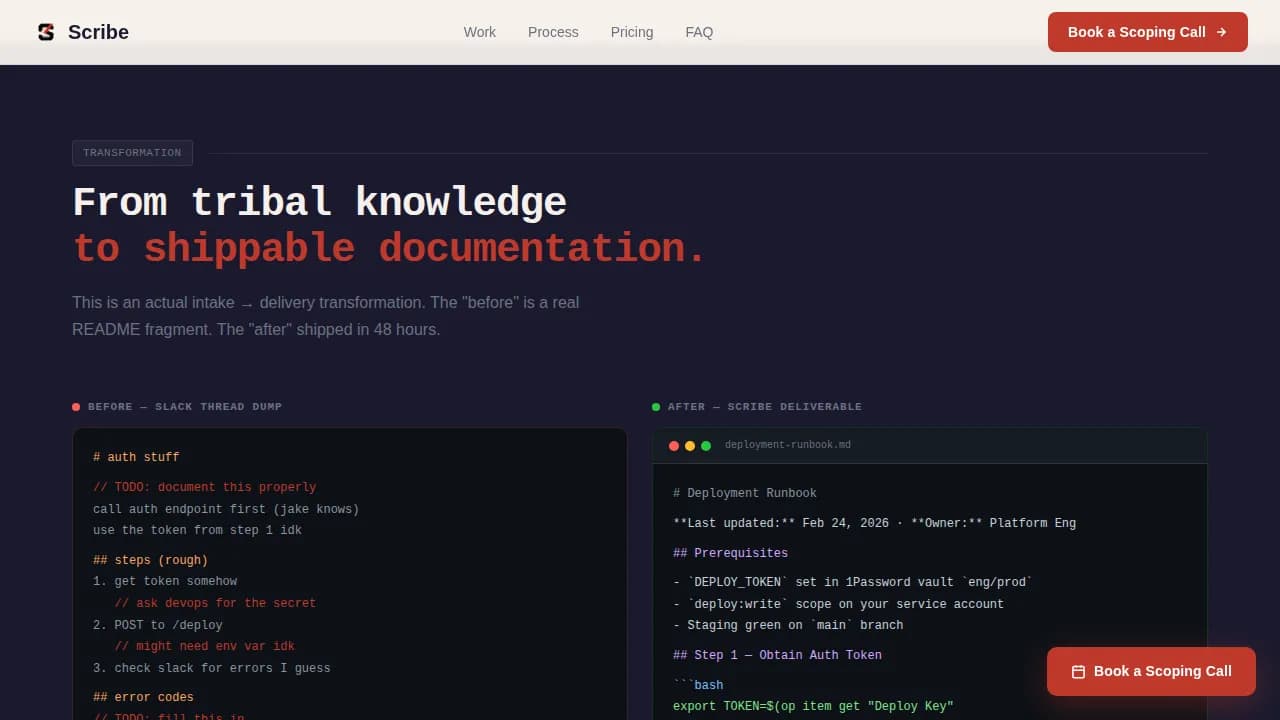Click the red dot in runbook window
1280x720 pixels.
[674, 445]
